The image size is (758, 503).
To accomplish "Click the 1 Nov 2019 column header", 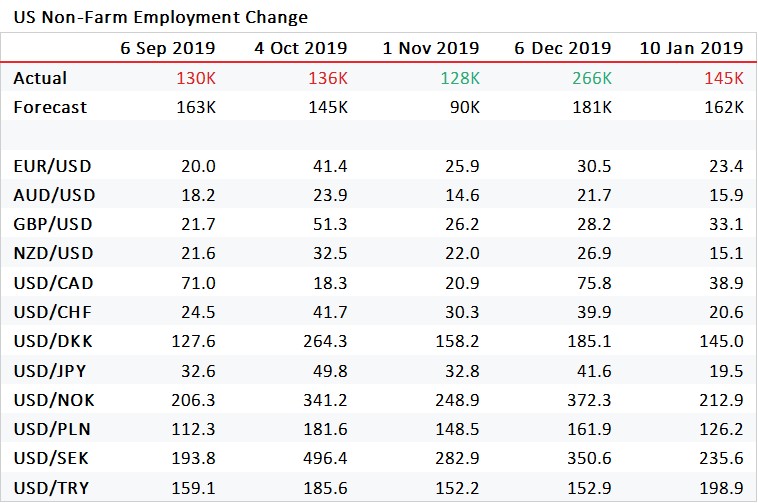I will 431,48.
